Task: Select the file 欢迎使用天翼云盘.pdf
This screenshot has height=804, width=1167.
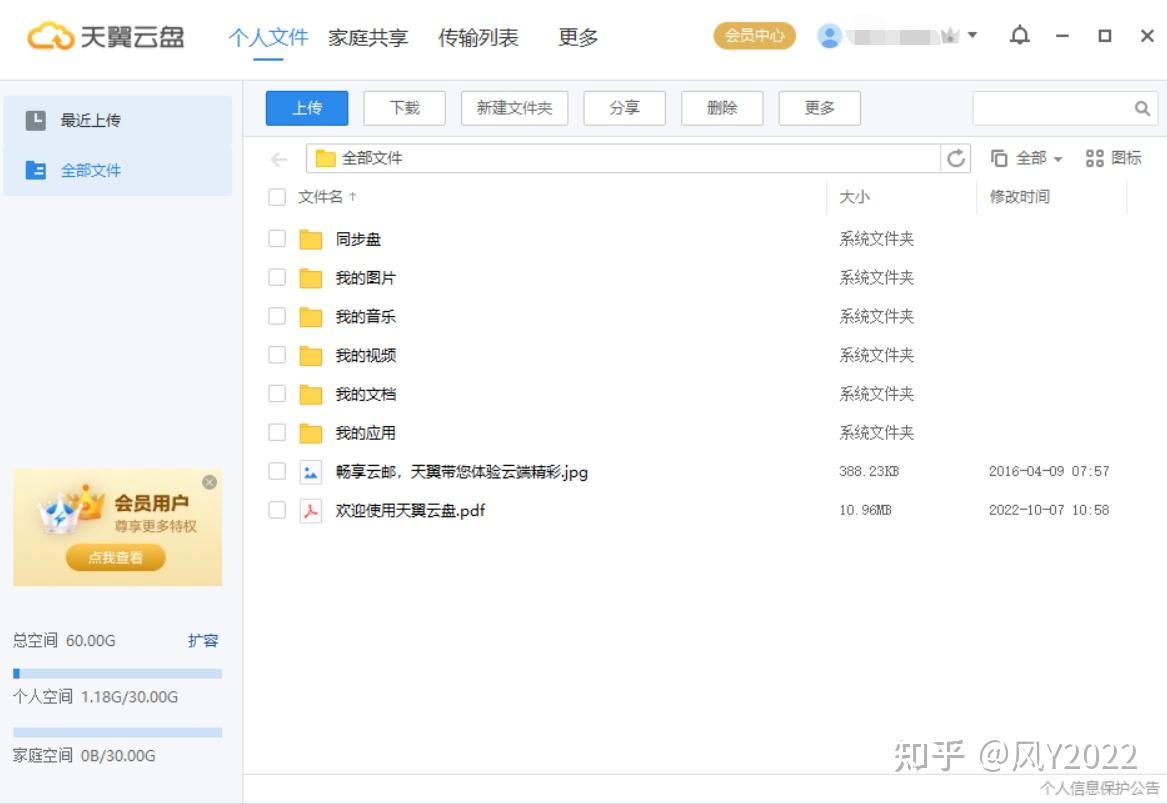Action: click(410, 510)
